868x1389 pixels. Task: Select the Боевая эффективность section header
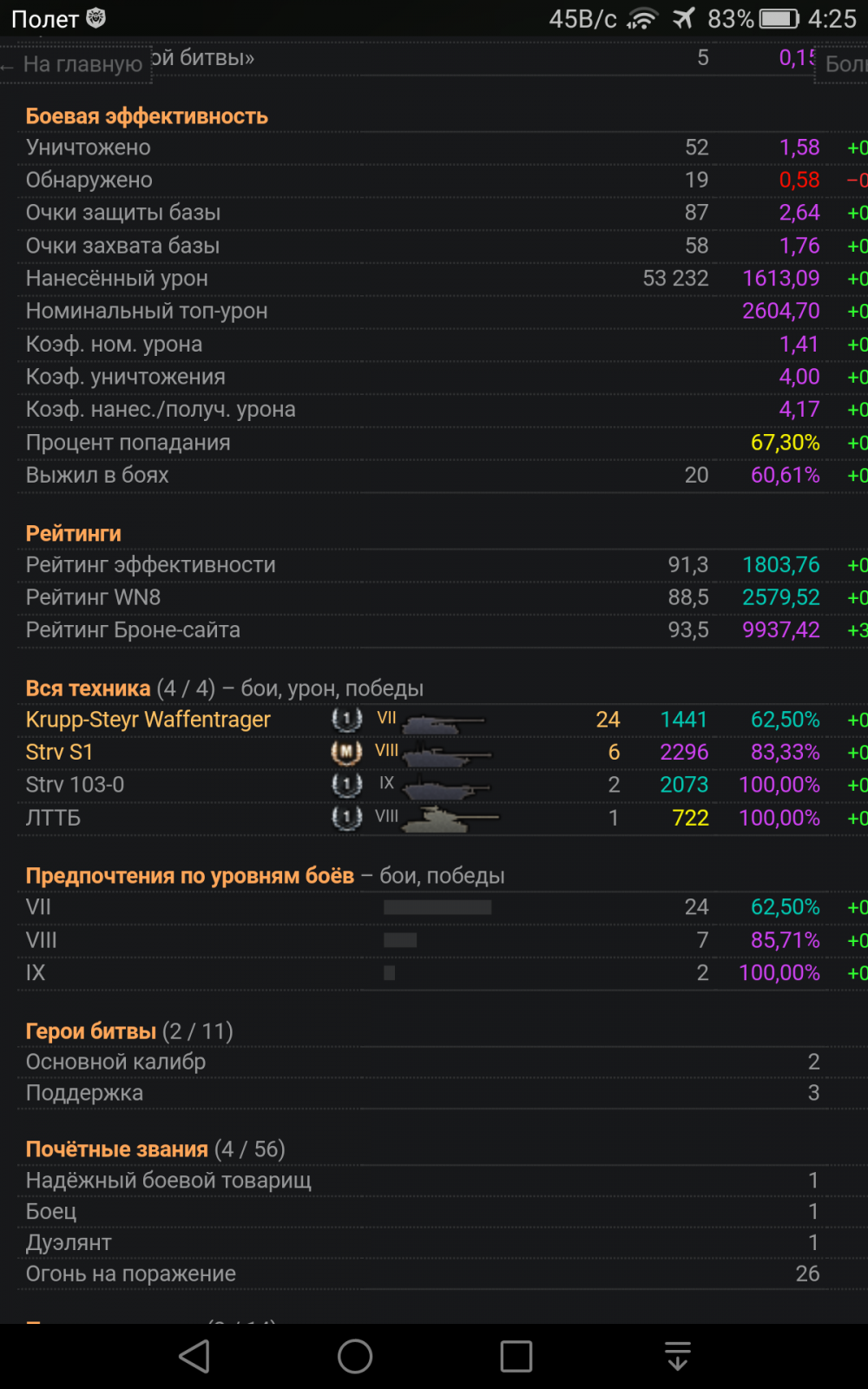click(147, 116)
